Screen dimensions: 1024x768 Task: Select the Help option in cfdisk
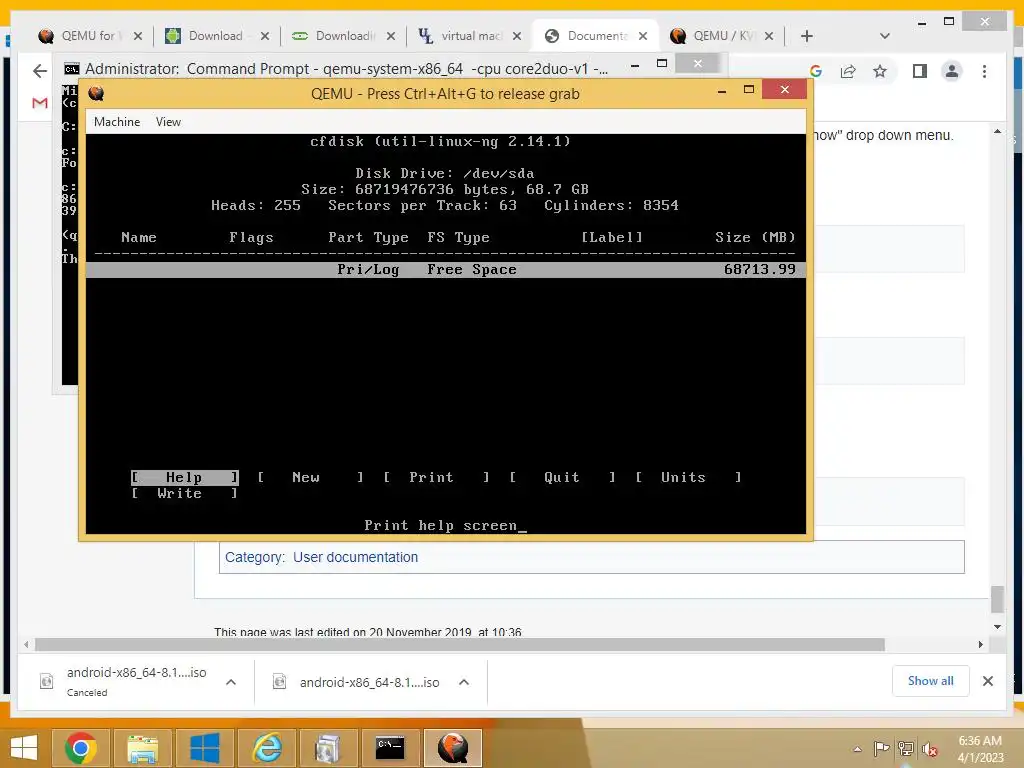click(184, 477)
